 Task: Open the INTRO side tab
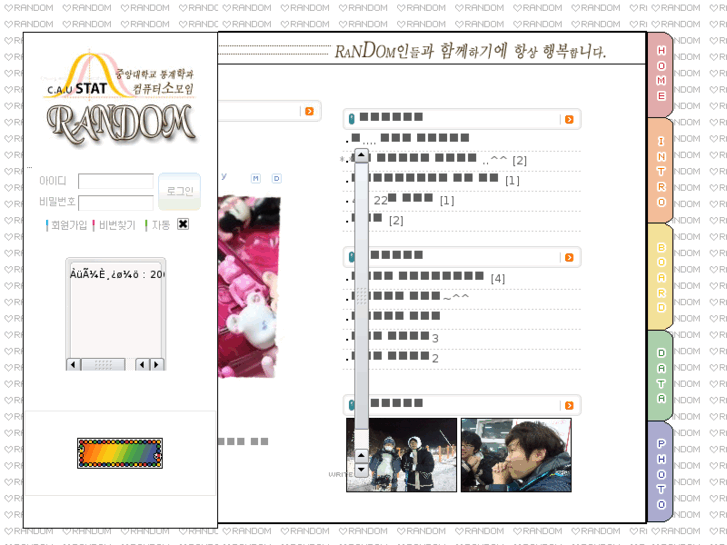tap(660, 171)
